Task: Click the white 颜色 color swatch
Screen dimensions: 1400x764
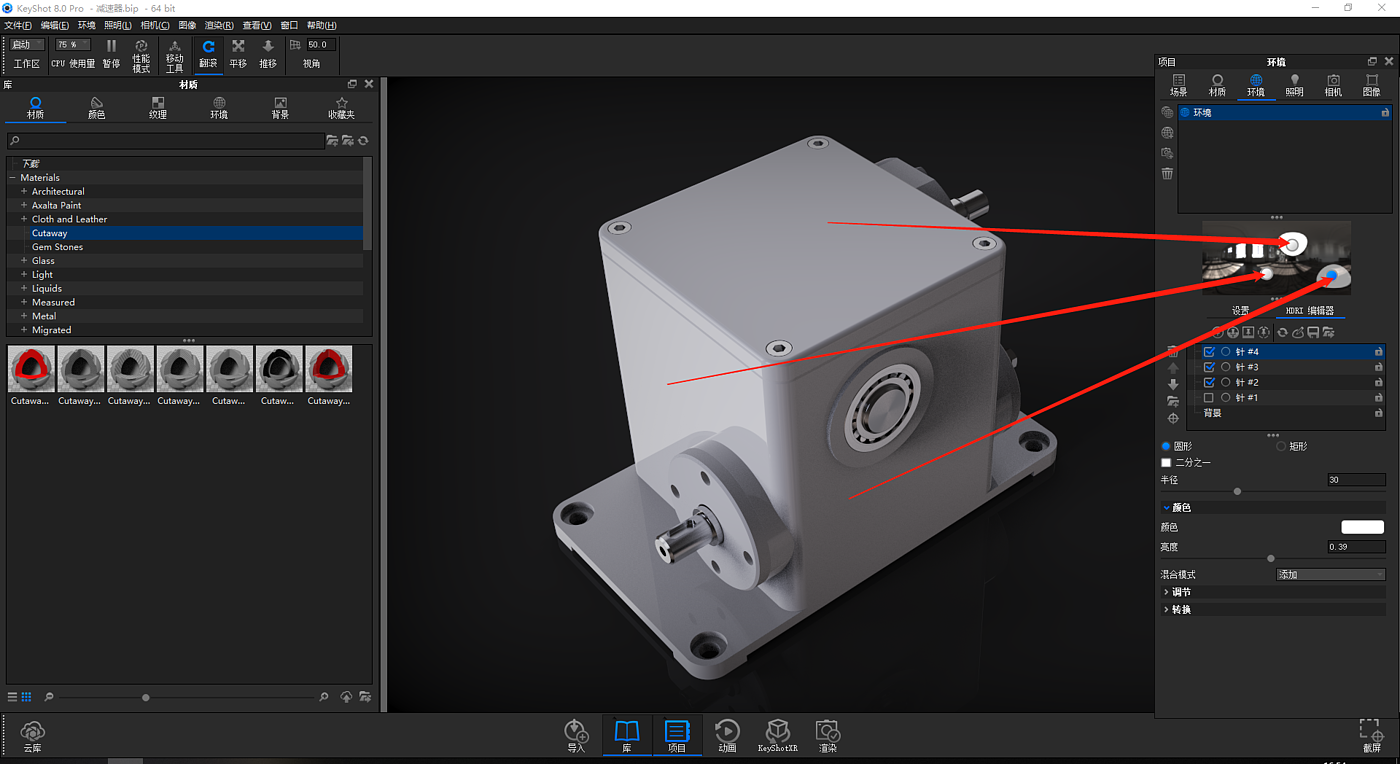Action: [1362, 527]
